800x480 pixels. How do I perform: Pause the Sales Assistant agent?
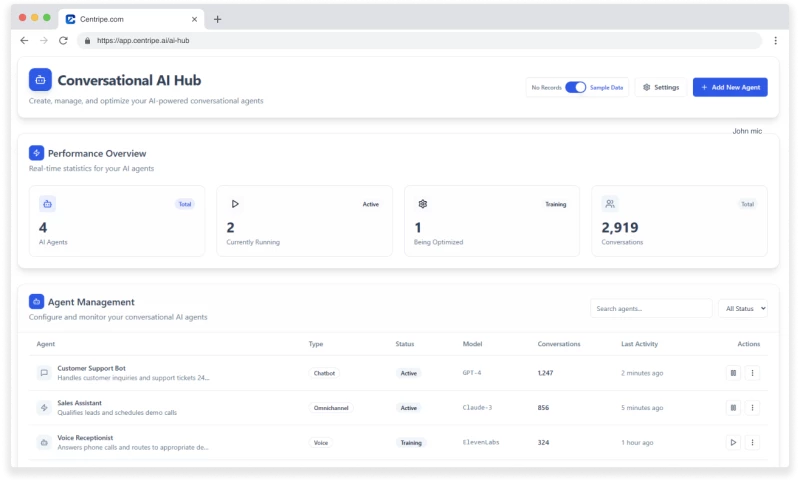[733, 408]
